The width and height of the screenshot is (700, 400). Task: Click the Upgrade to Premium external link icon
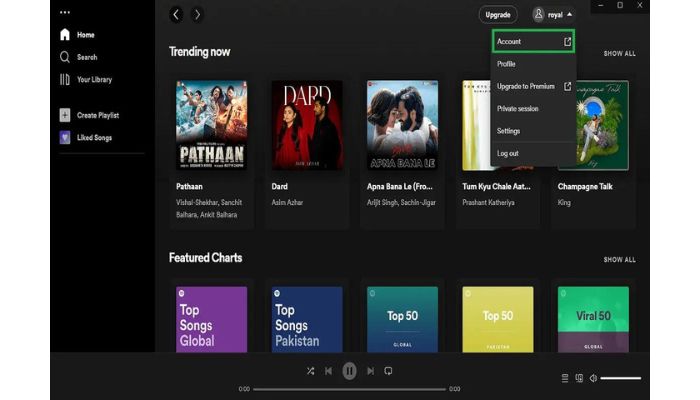[x=567, y=86]
